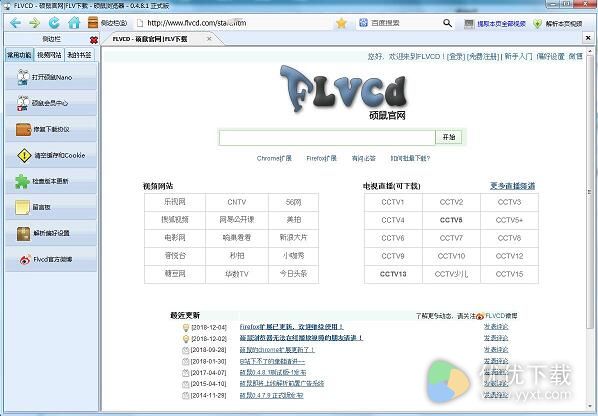Close the sidebar with the red X
This screenshot has height=416, width=598.
tap(94, 40)
